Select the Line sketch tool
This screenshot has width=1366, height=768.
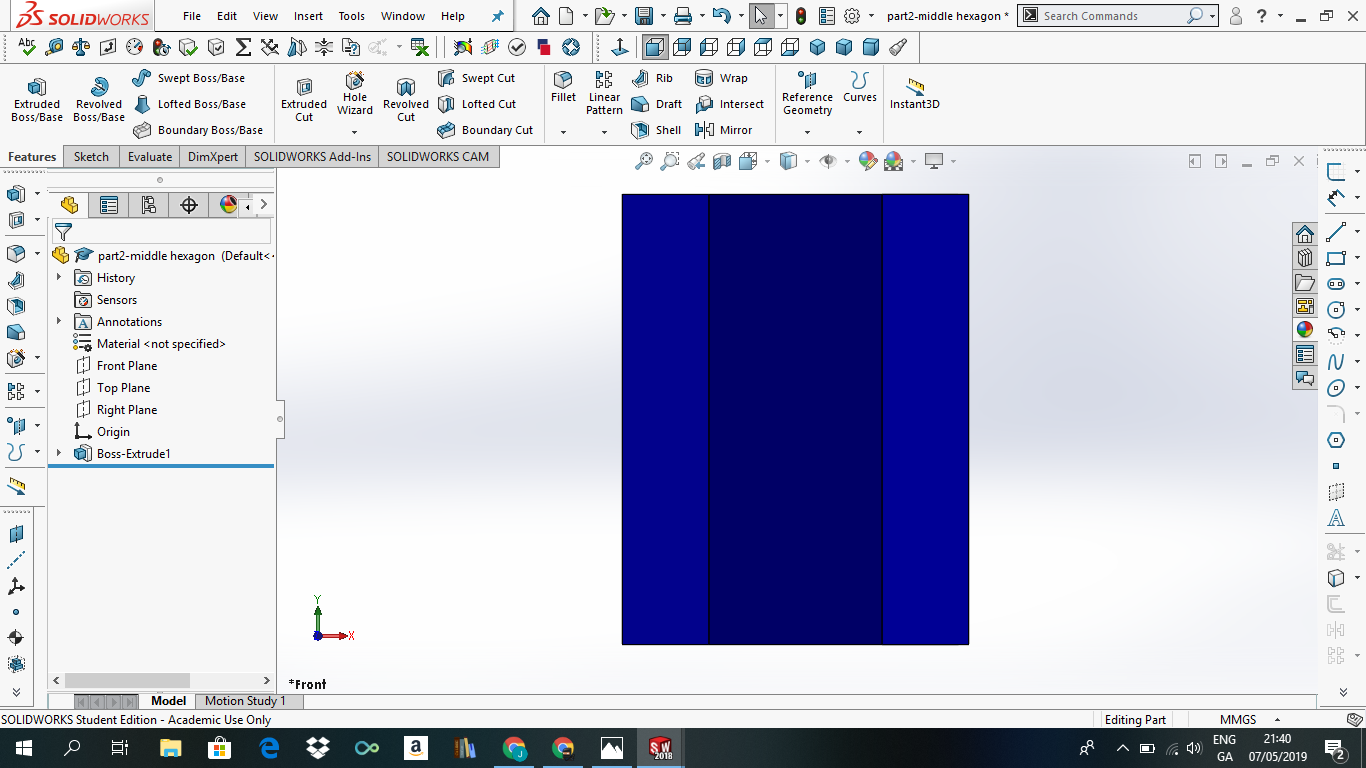point(1338,233)
